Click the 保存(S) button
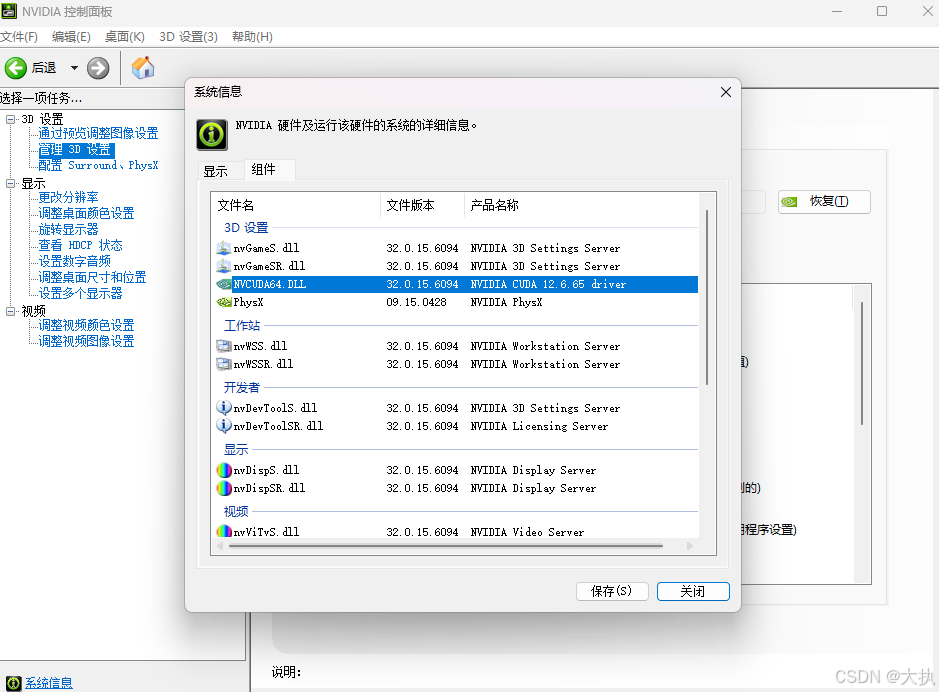 [611, 591]
